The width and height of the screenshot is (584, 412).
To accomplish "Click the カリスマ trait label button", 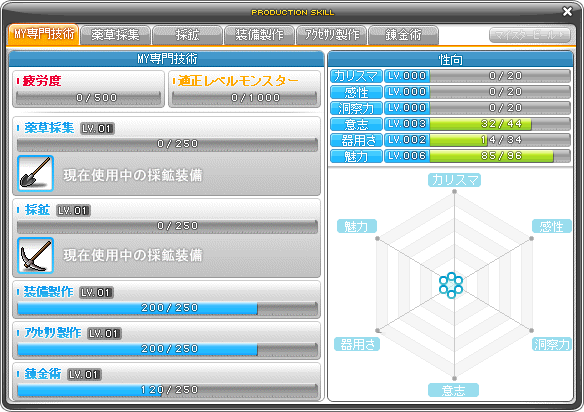I will [356, 76].
